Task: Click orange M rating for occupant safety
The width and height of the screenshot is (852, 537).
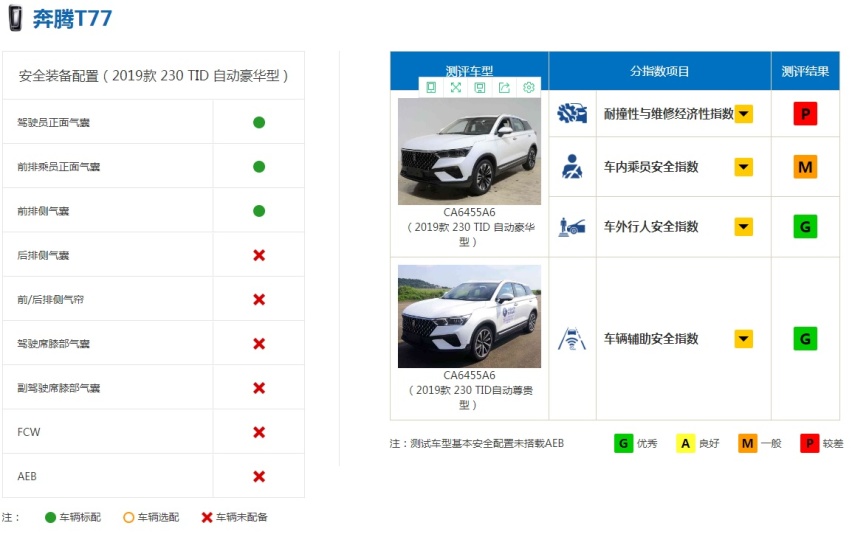Action: click(x=805, y=167)
